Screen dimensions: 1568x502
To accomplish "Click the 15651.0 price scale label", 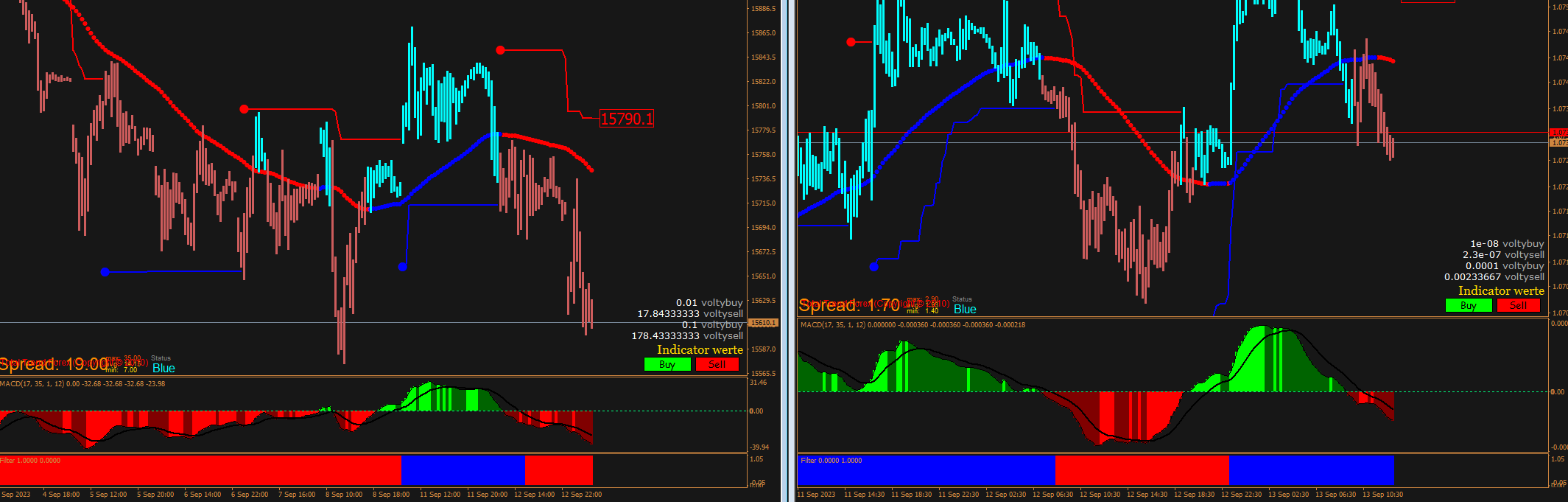I will coord(763,276).
